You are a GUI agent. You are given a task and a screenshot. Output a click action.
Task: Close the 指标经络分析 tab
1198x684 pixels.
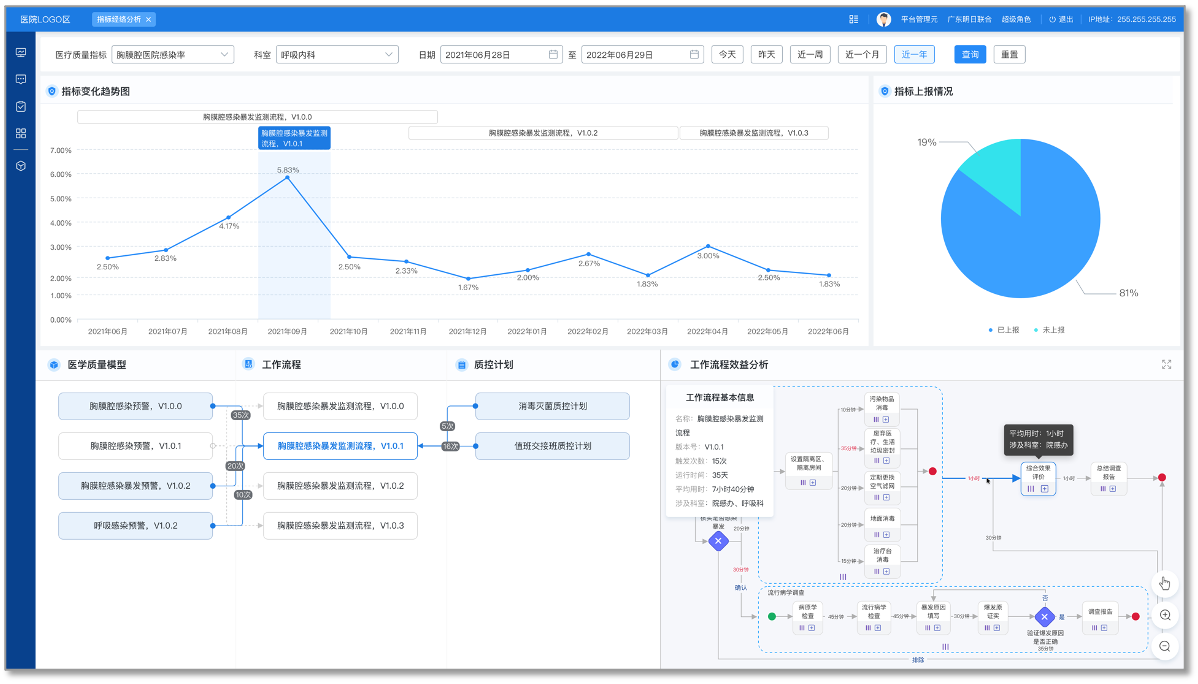tap(149, 19)
